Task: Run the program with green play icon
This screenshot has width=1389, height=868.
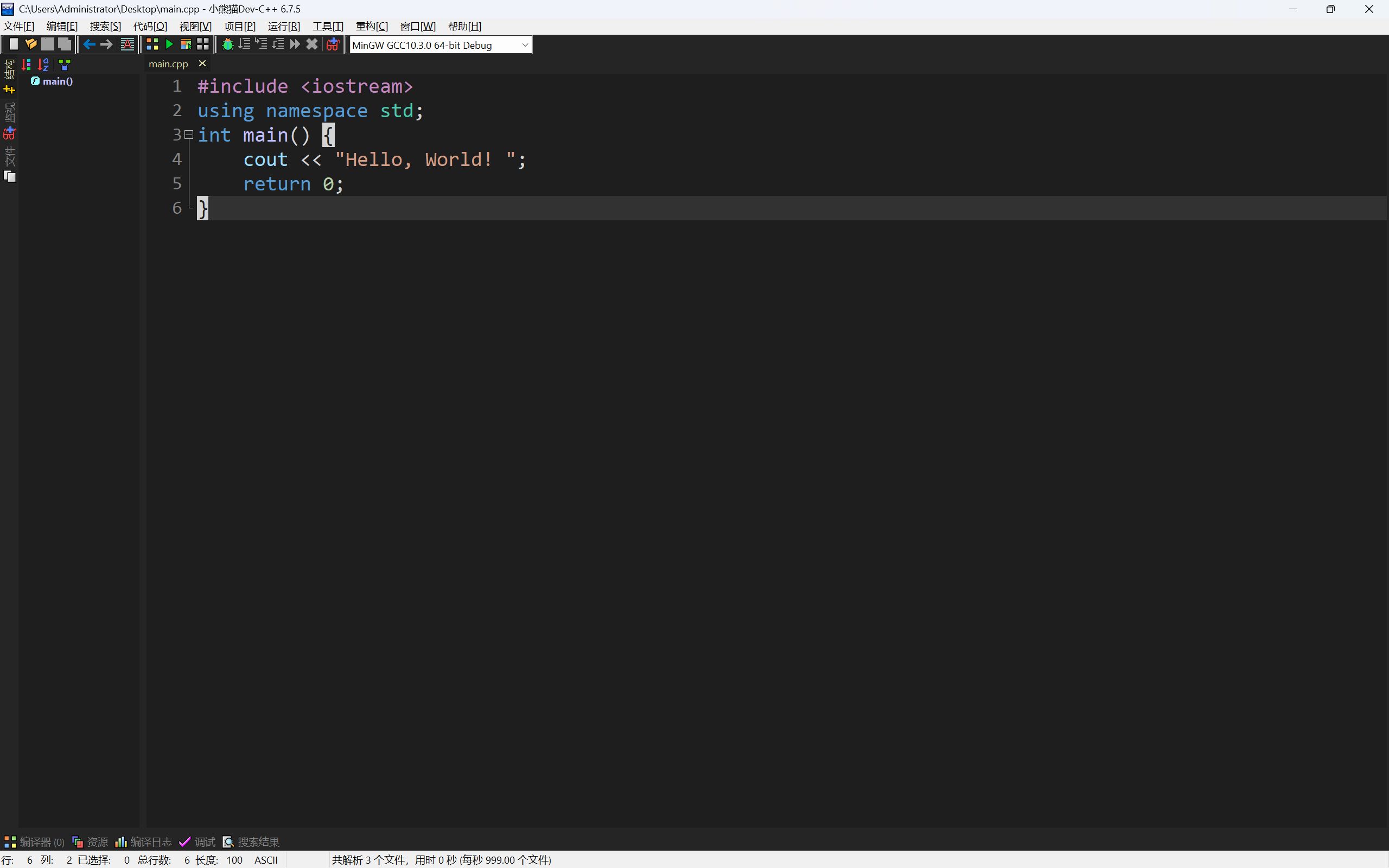Action: click(x=169, y=44)
